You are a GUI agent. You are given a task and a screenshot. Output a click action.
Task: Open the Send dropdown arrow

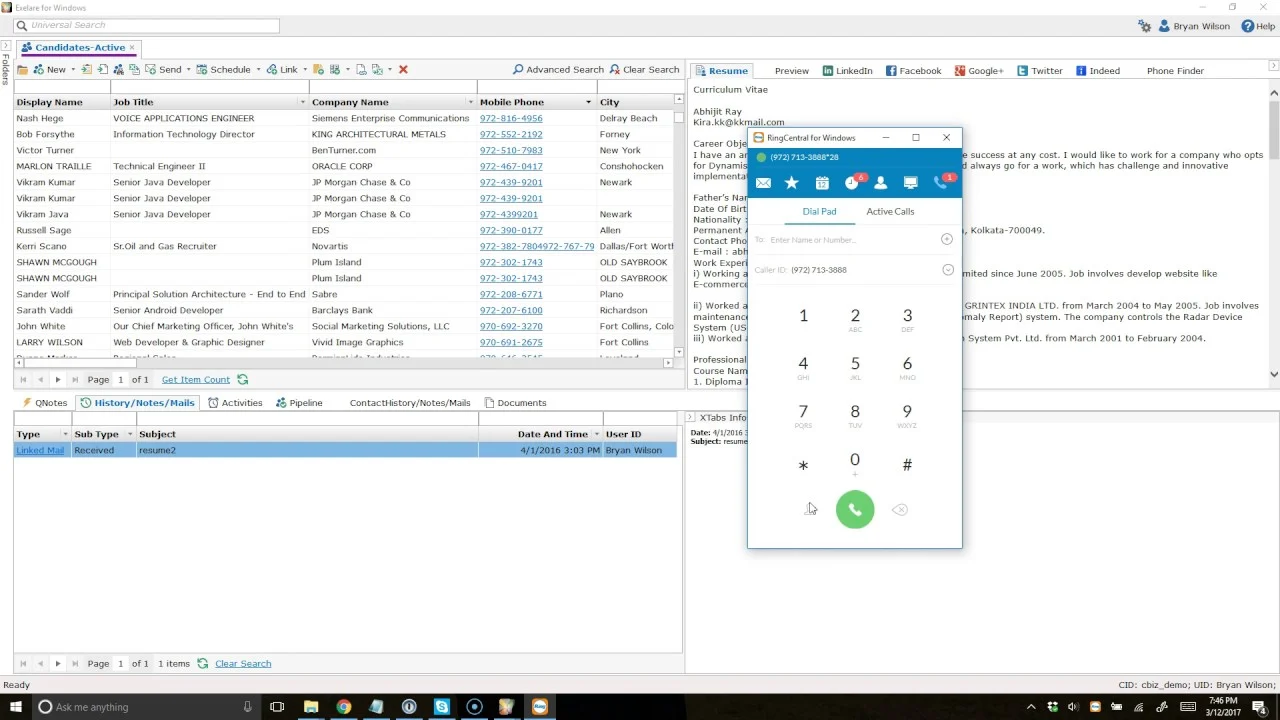tap(189, 70)
